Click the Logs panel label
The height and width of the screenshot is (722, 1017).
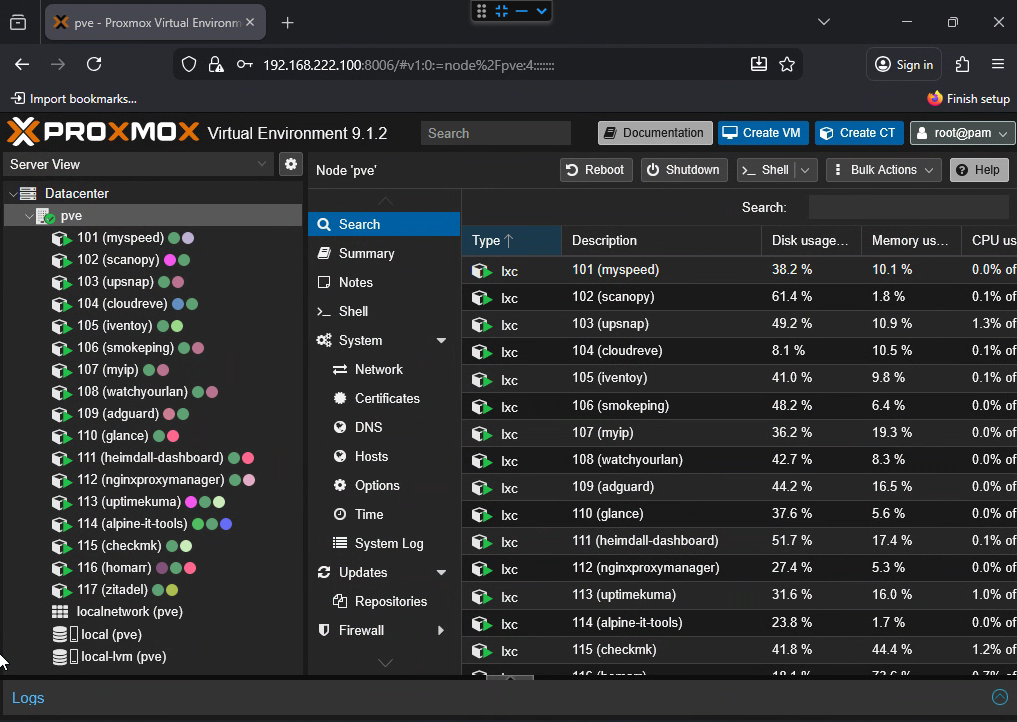(x=28, y=698)
